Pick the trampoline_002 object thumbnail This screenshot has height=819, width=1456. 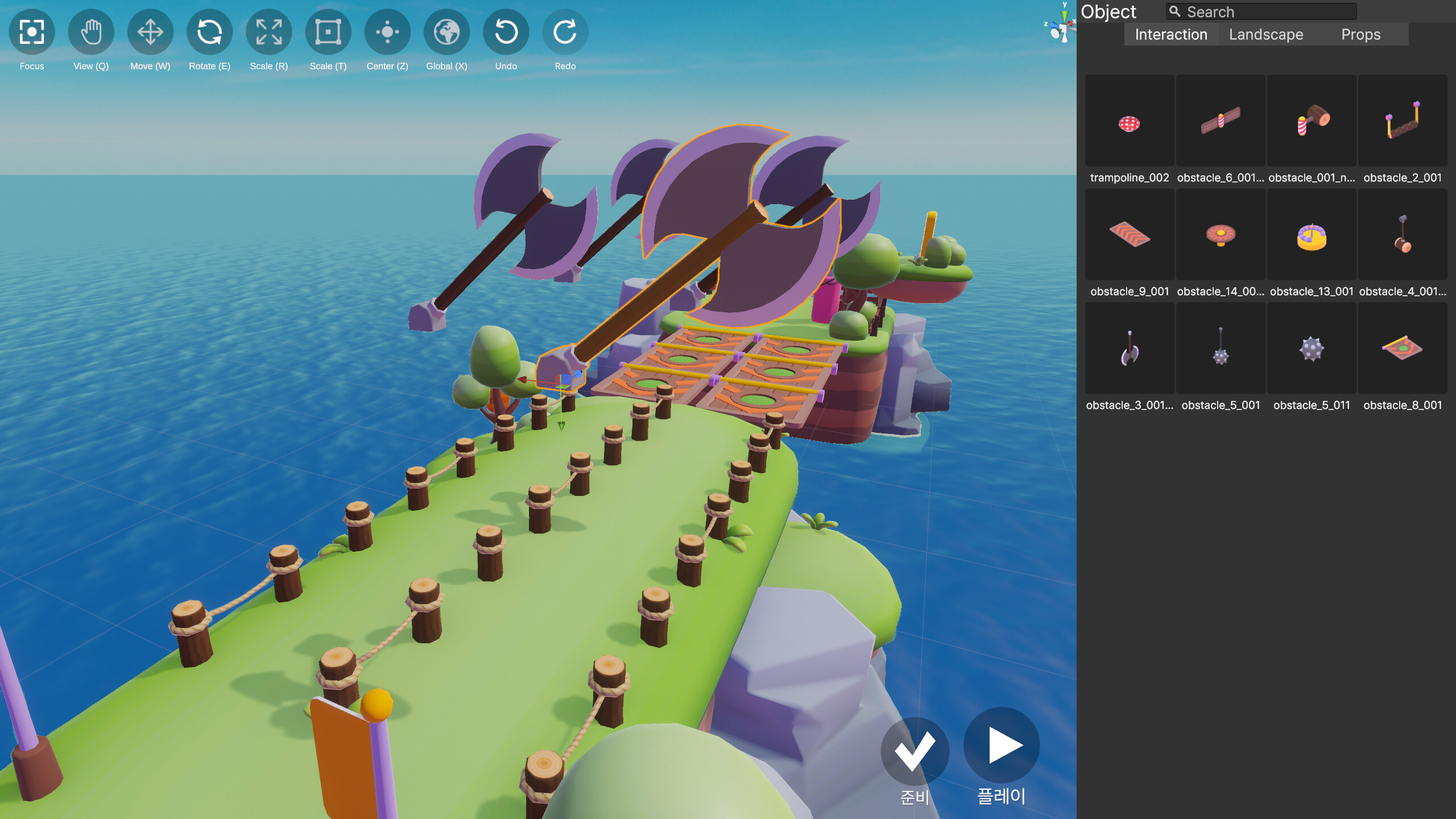click(1129, 121)
